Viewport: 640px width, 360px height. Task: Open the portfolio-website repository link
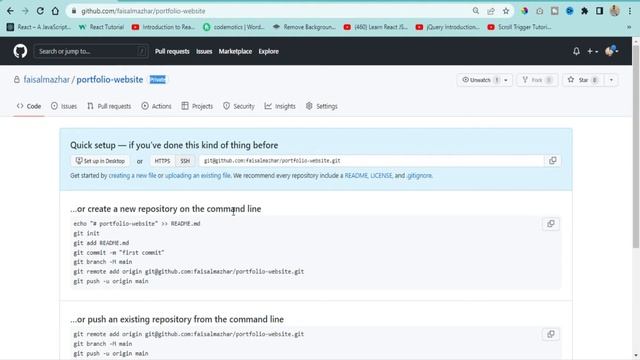pos(110,80)
